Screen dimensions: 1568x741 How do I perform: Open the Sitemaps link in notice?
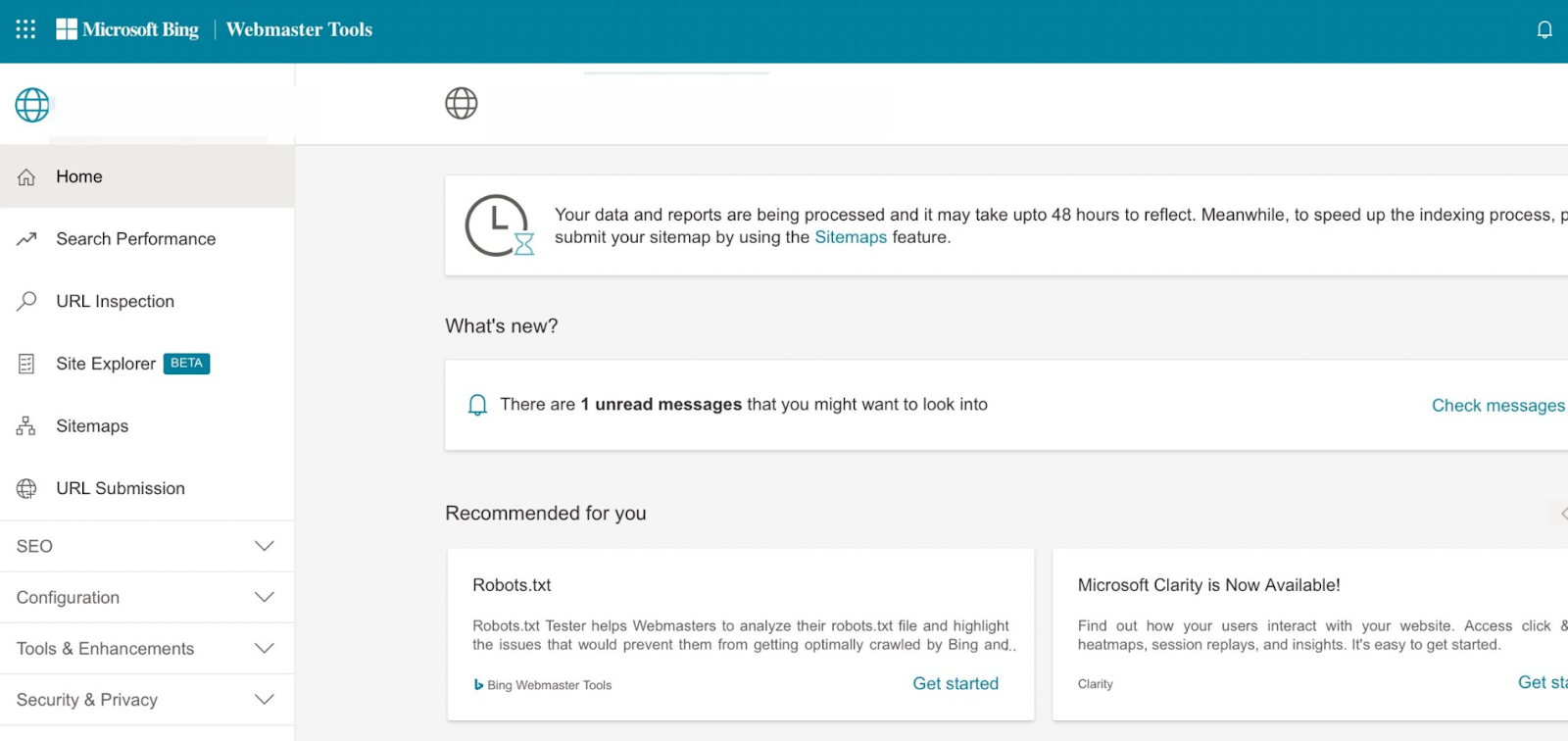pos(850,237)
